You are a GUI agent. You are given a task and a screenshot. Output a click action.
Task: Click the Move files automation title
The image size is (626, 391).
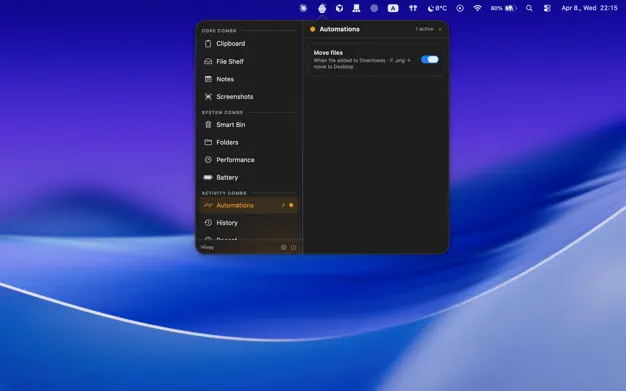tap(328, 52)
